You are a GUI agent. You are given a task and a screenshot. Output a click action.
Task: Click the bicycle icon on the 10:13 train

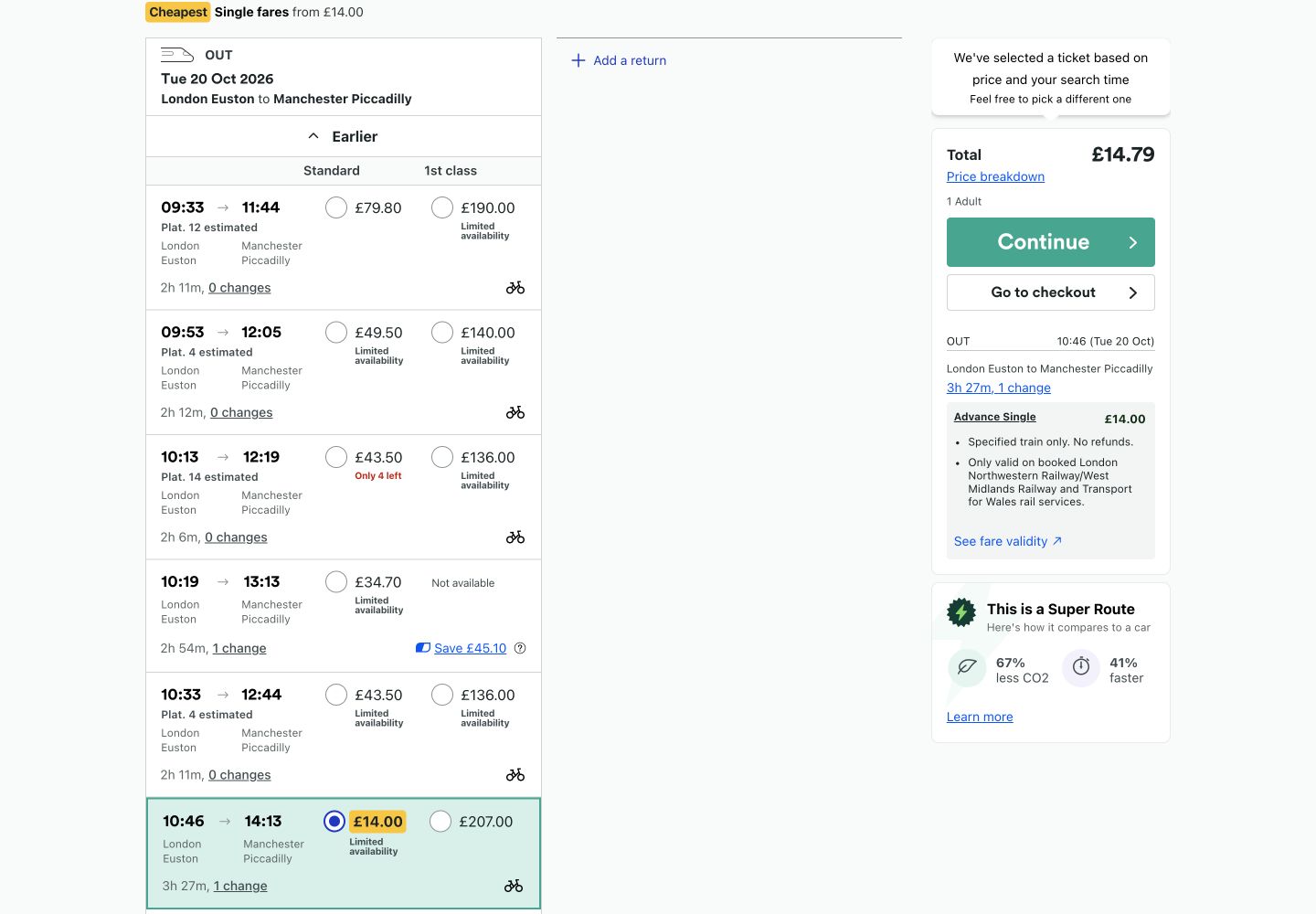pyautogui.click(x=515, y=537)
